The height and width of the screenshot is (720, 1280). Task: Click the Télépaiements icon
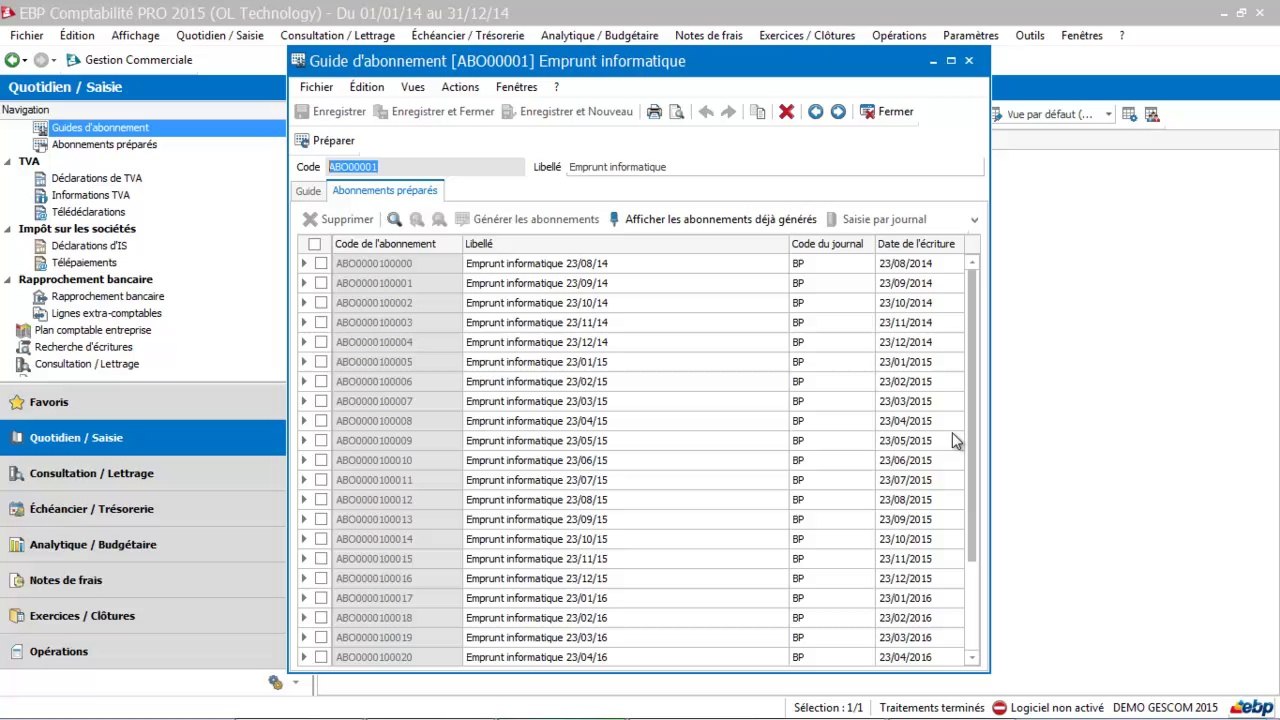click(41, 263)
